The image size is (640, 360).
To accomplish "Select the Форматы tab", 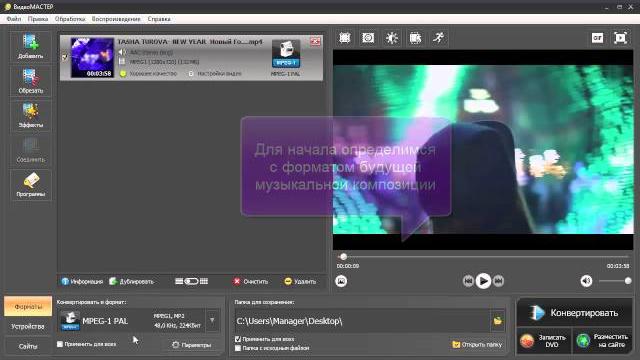I will click(x=28, y=307).
